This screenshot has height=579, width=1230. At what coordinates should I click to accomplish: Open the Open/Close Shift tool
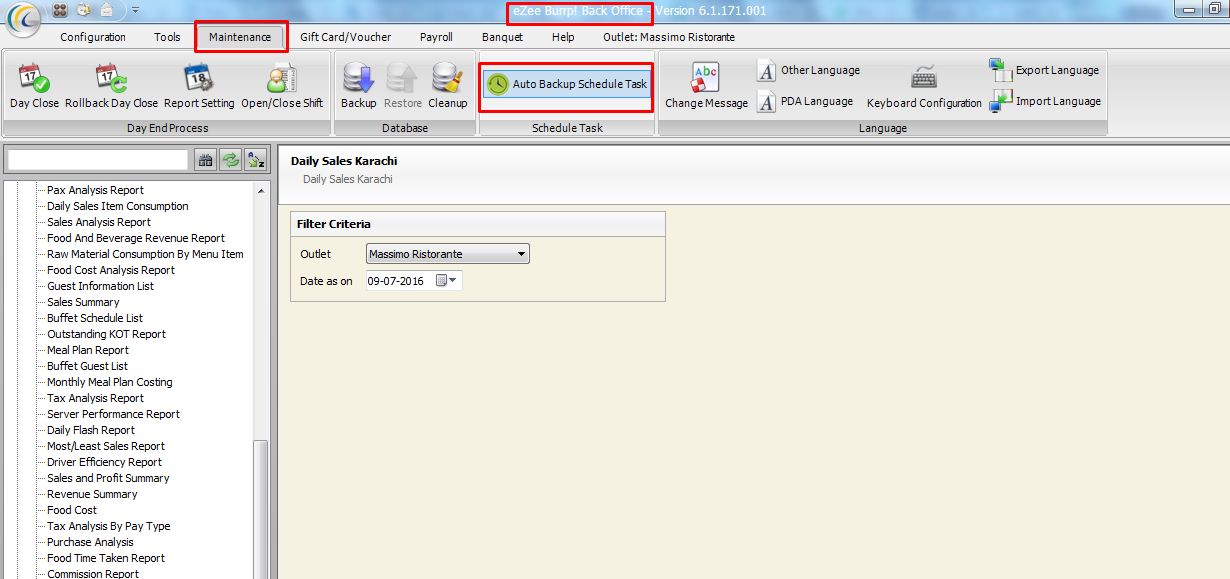[x=282, y=86]
